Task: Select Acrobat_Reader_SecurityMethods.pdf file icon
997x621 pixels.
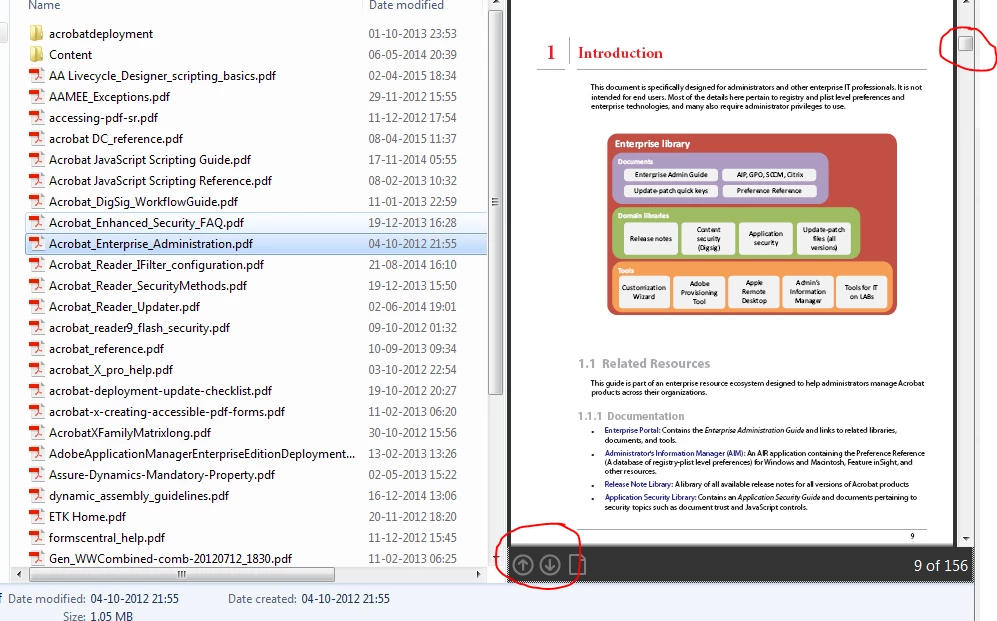Action: tap(37, 285)
